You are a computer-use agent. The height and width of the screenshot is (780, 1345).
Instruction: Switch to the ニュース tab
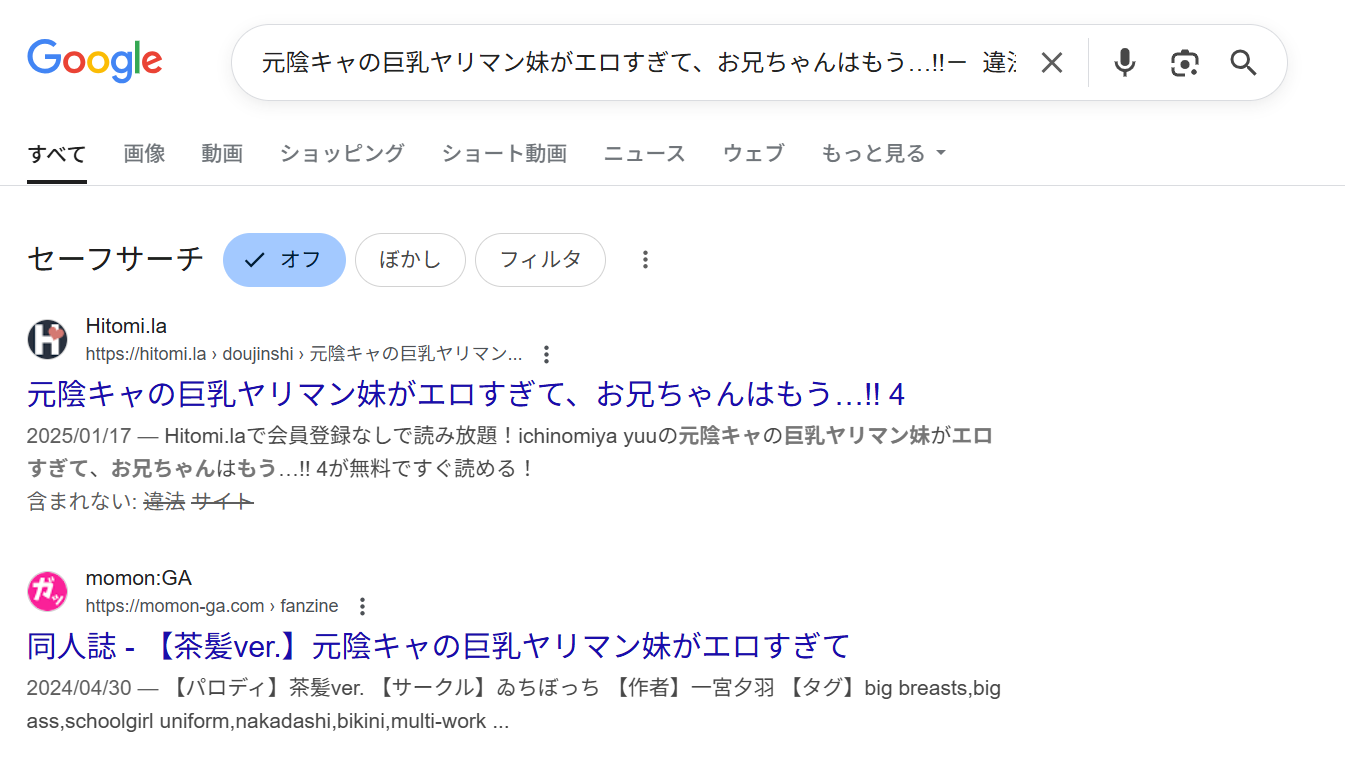coord(644,153)
